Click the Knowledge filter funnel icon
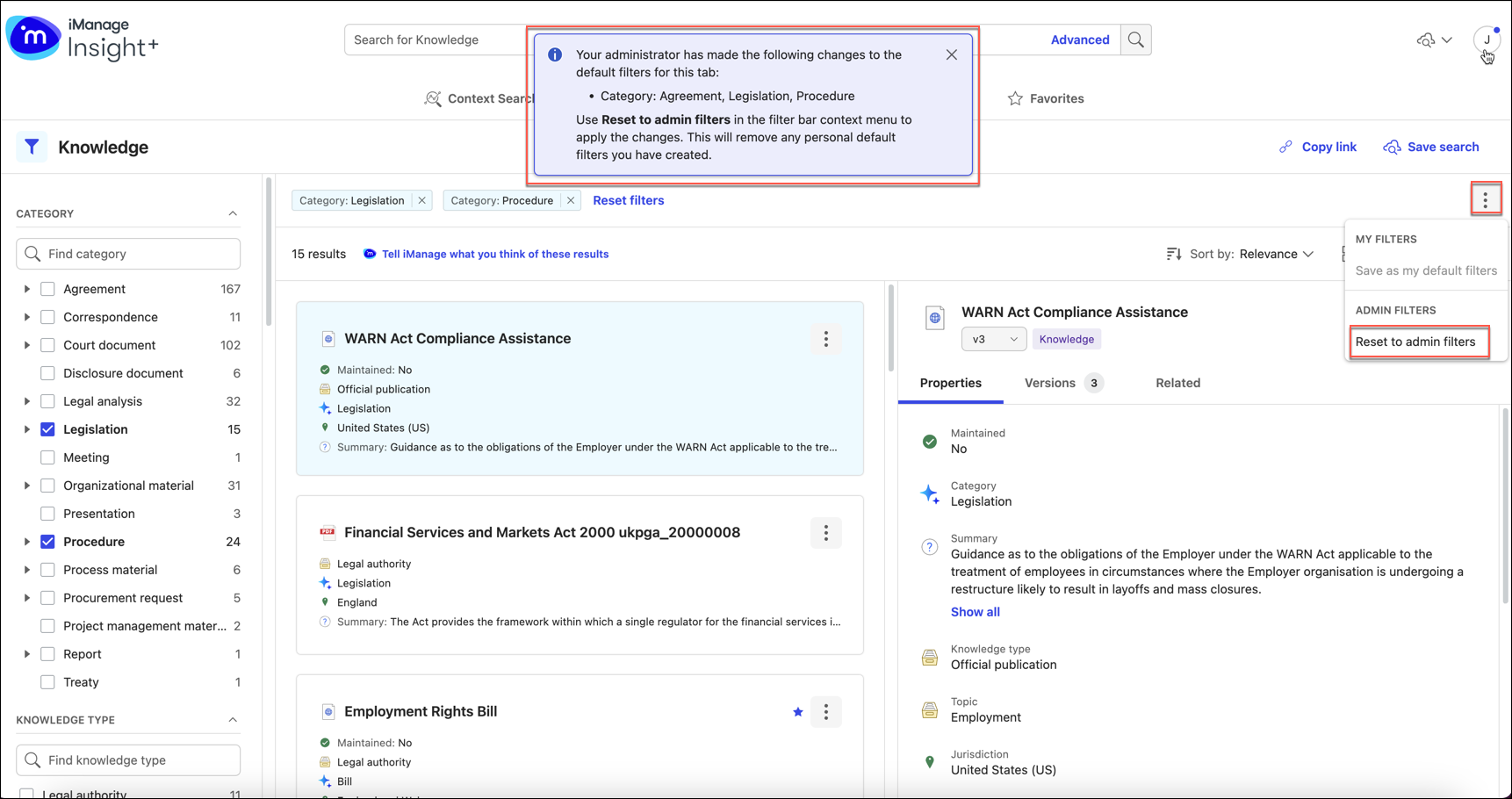 tap(32, 148)
